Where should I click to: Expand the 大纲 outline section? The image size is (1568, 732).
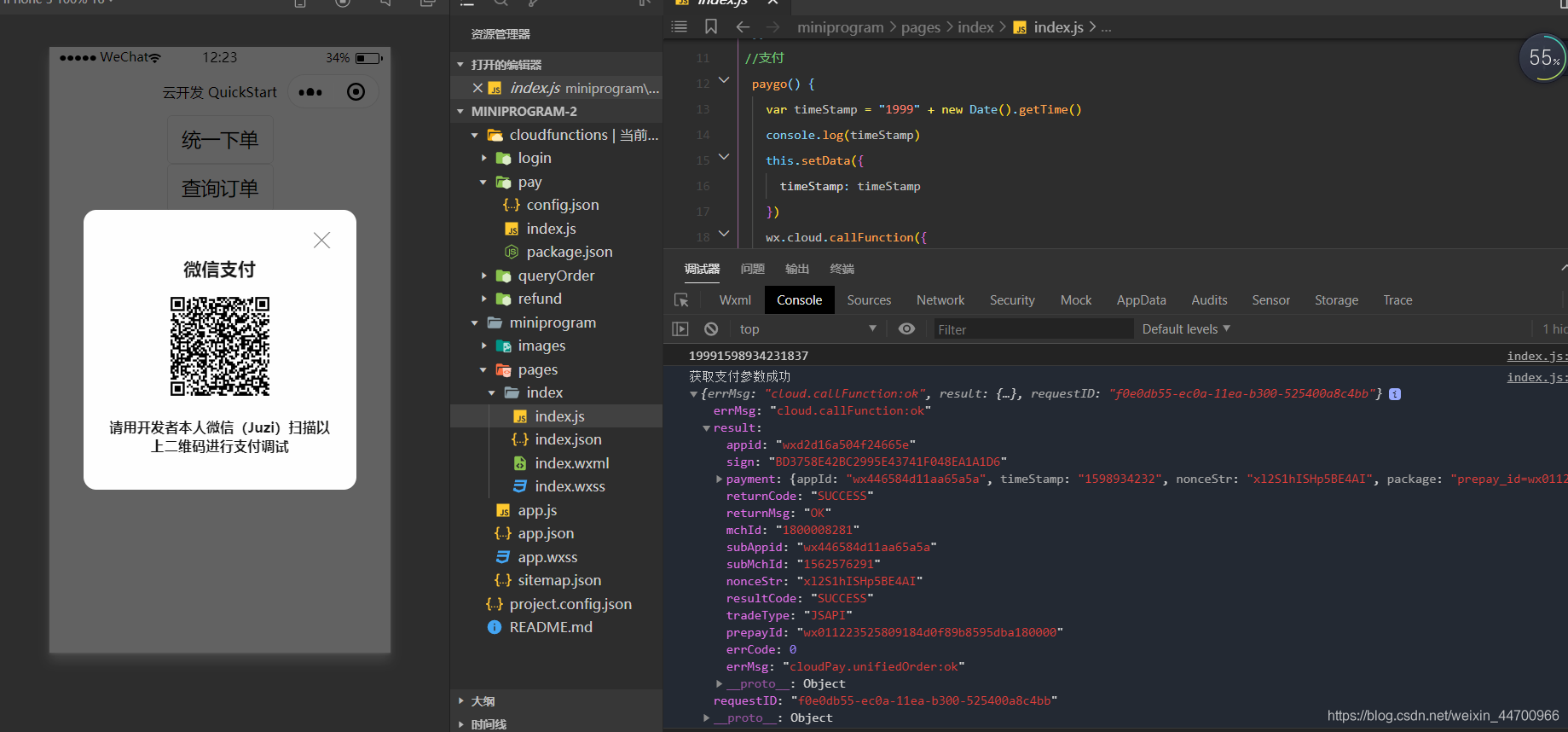[x=461, y=701]
